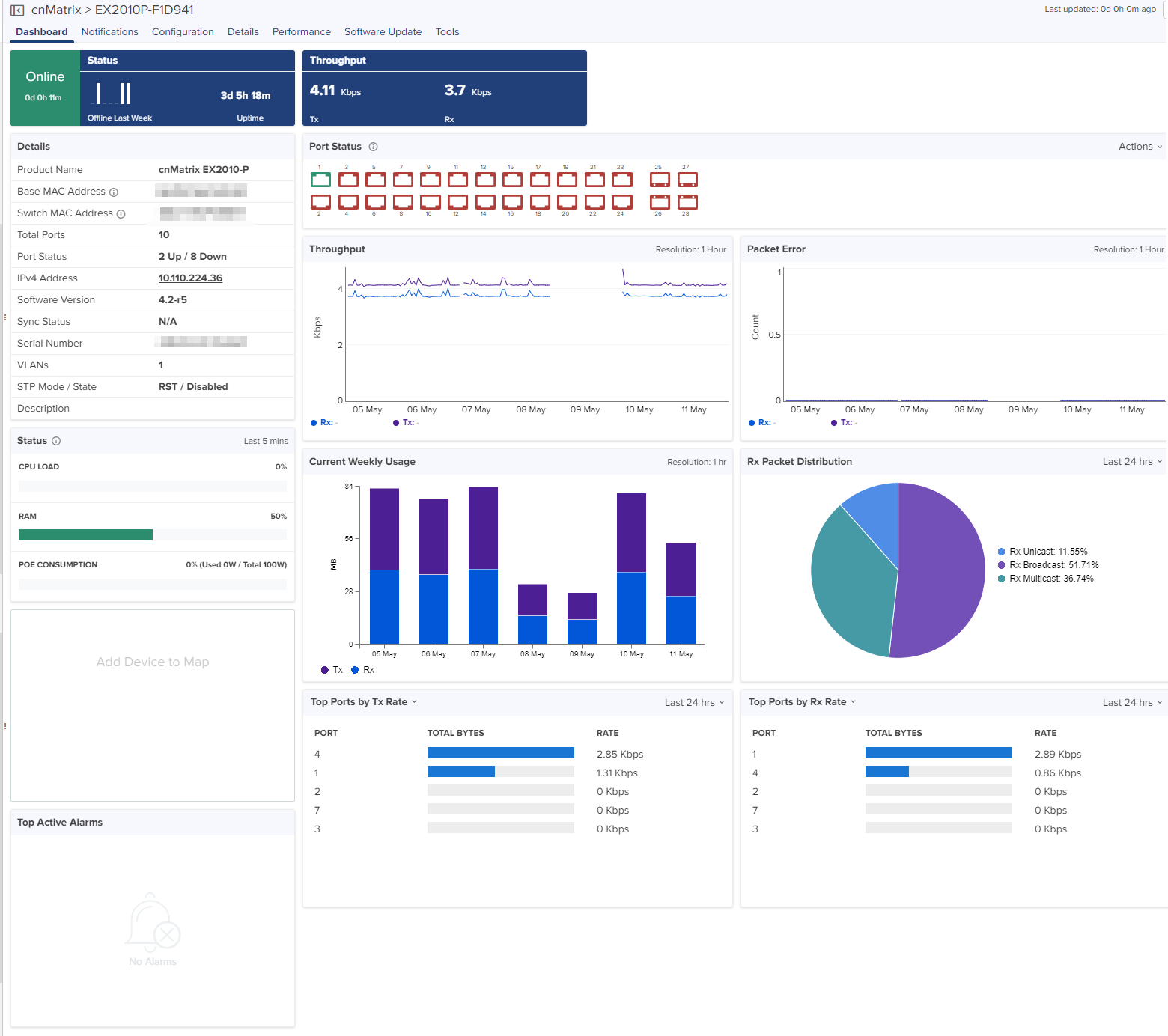The width and height of the screenshot is (1168, 1036).
Task: Select port 23 icon in Port Status
Action: [622, 180]
